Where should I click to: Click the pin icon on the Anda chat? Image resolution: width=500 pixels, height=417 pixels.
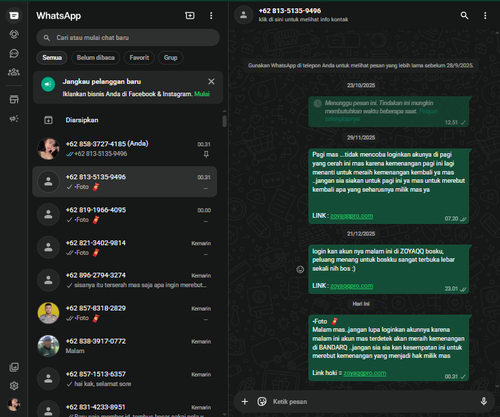click(x=206, y=154)
